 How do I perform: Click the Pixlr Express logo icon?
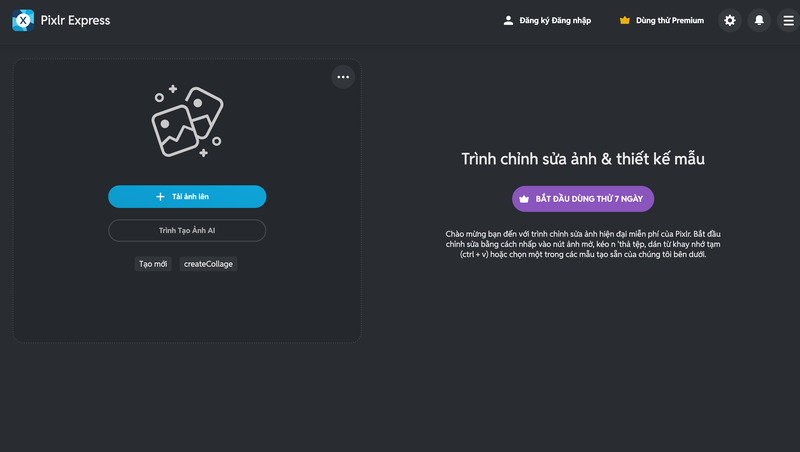[x=23, y=20]
